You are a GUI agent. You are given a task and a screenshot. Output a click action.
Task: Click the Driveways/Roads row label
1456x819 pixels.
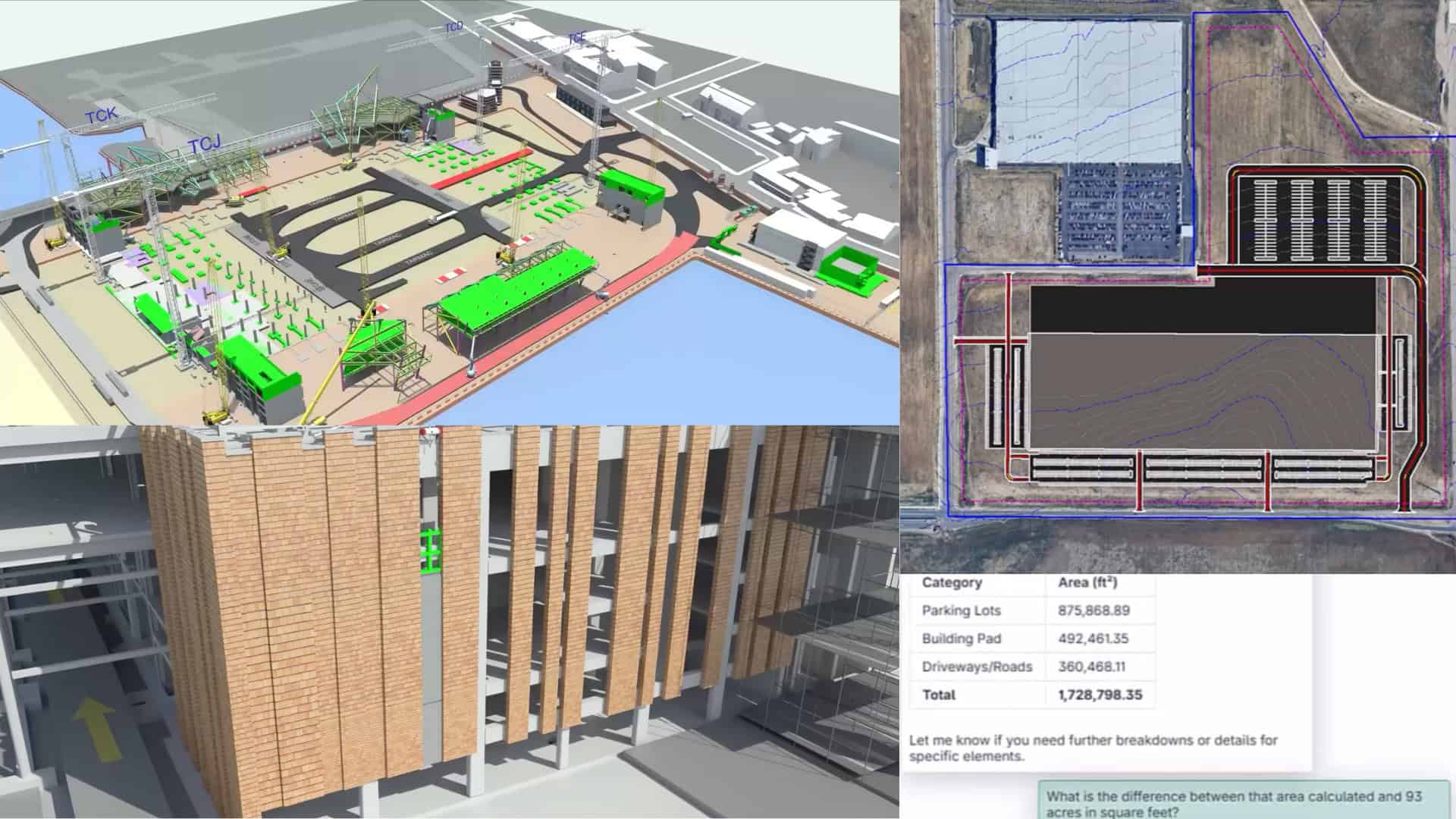pyautogui.click(x=977, y=667)
